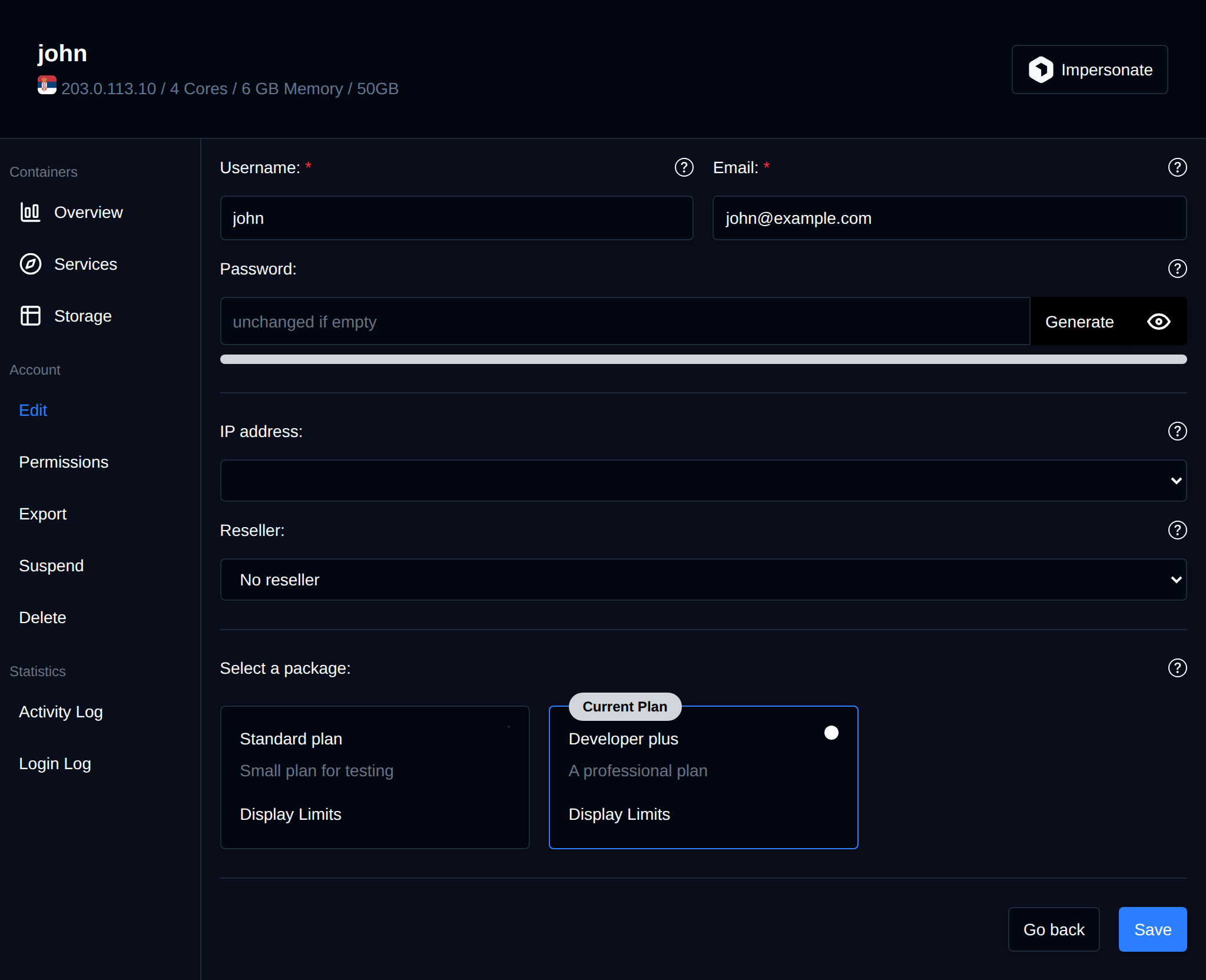Click the Storage table icon
Image resolution: width=1206 pixels, height=980 pixels.
tap(30, 316)
